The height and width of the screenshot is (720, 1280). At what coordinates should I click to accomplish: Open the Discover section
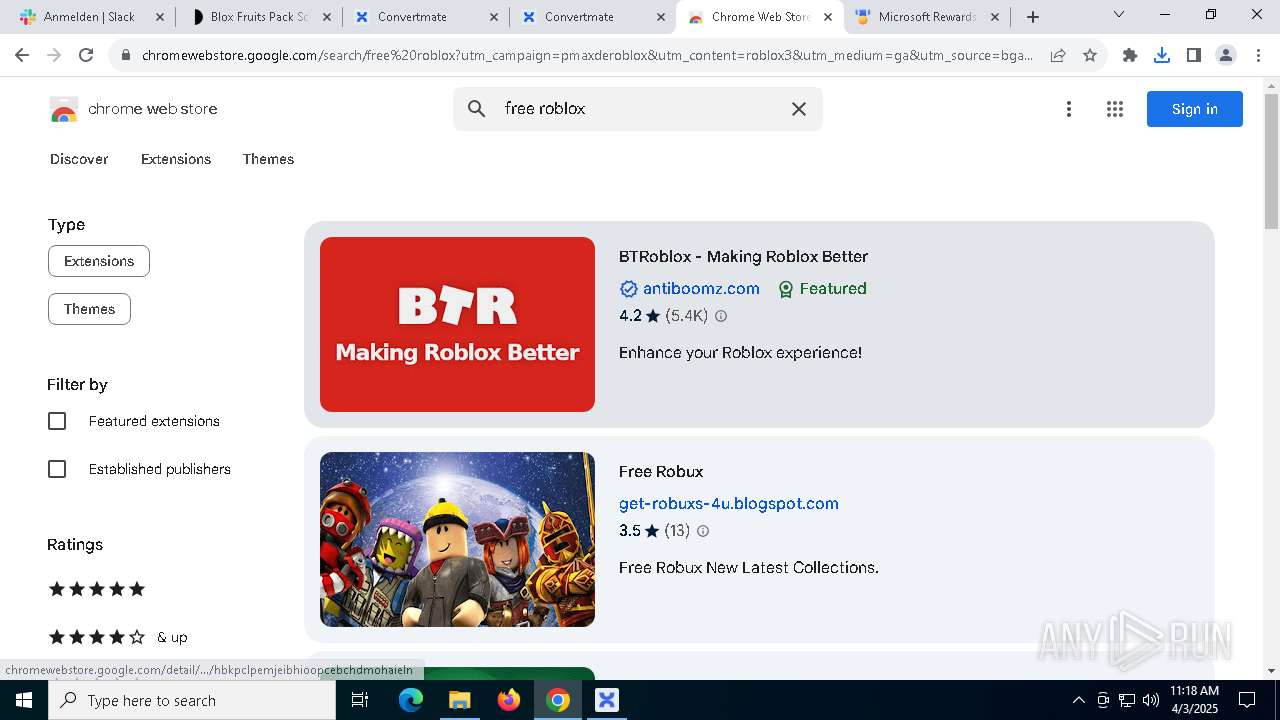tap(79, 159)
